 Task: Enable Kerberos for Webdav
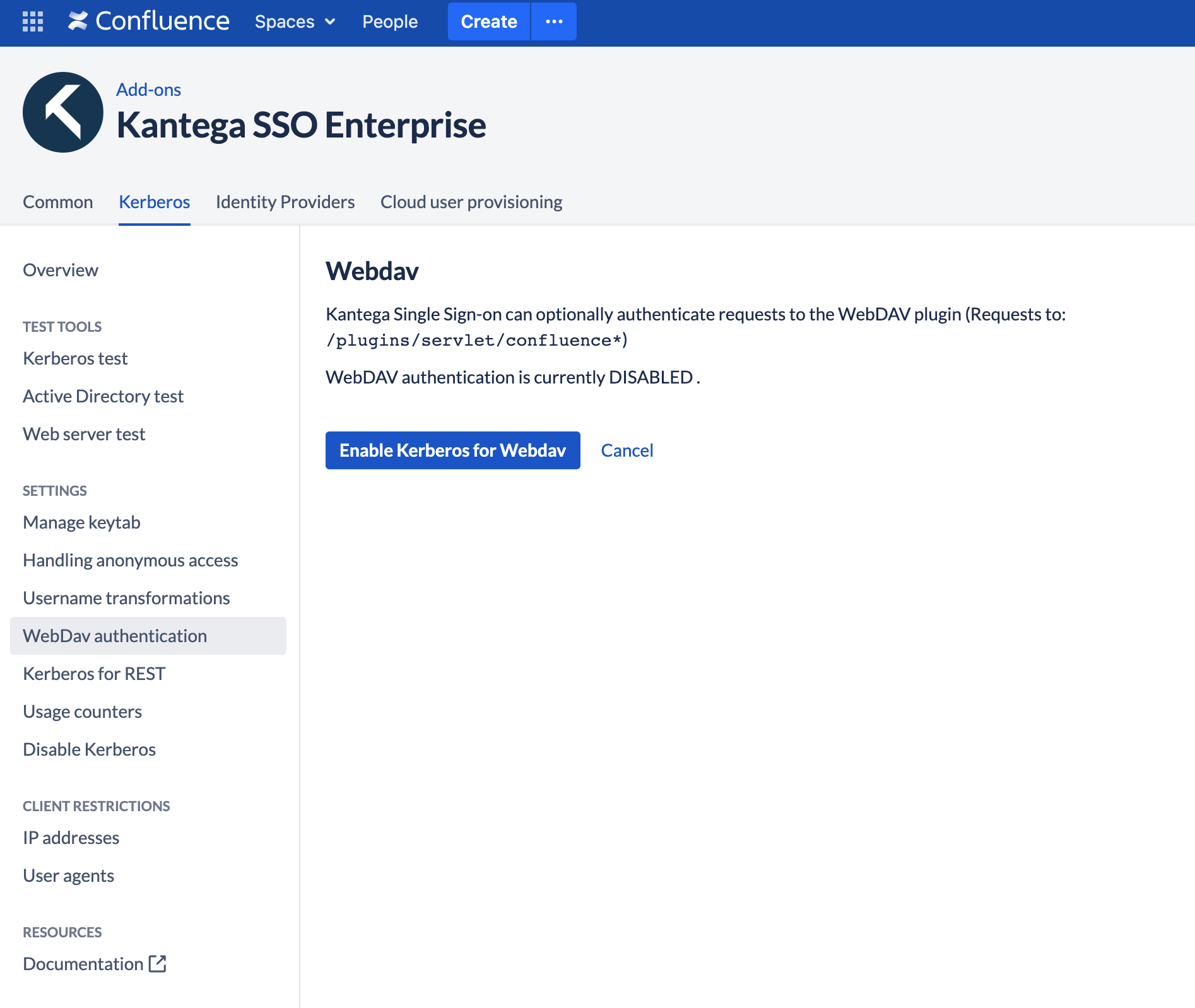point(452,450)
